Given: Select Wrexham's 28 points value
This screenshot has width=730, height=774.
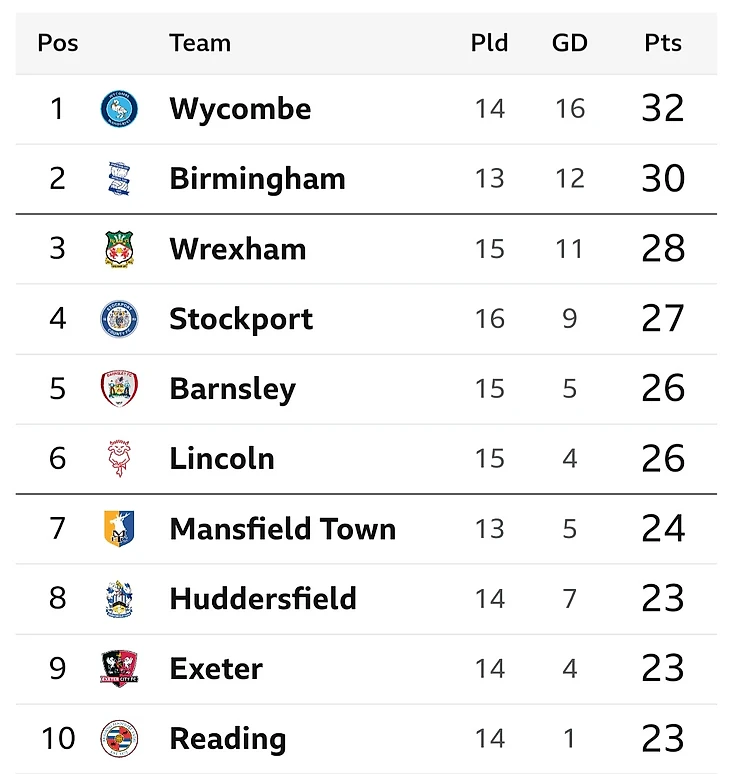Looking at the screenshot, I should (x=663, y=248).
